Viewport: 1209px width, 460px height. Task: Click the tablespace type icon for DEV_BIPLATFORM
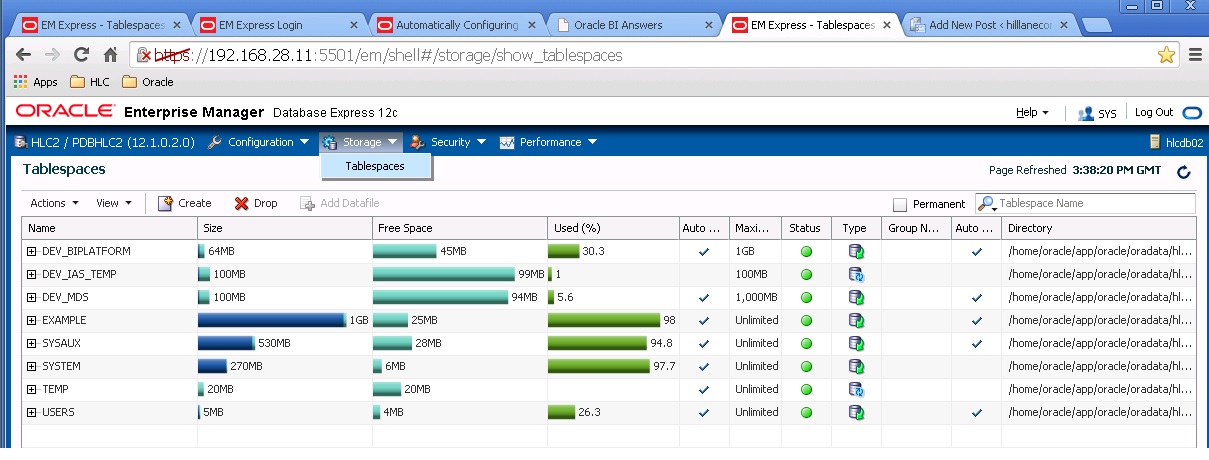[855, 251]
